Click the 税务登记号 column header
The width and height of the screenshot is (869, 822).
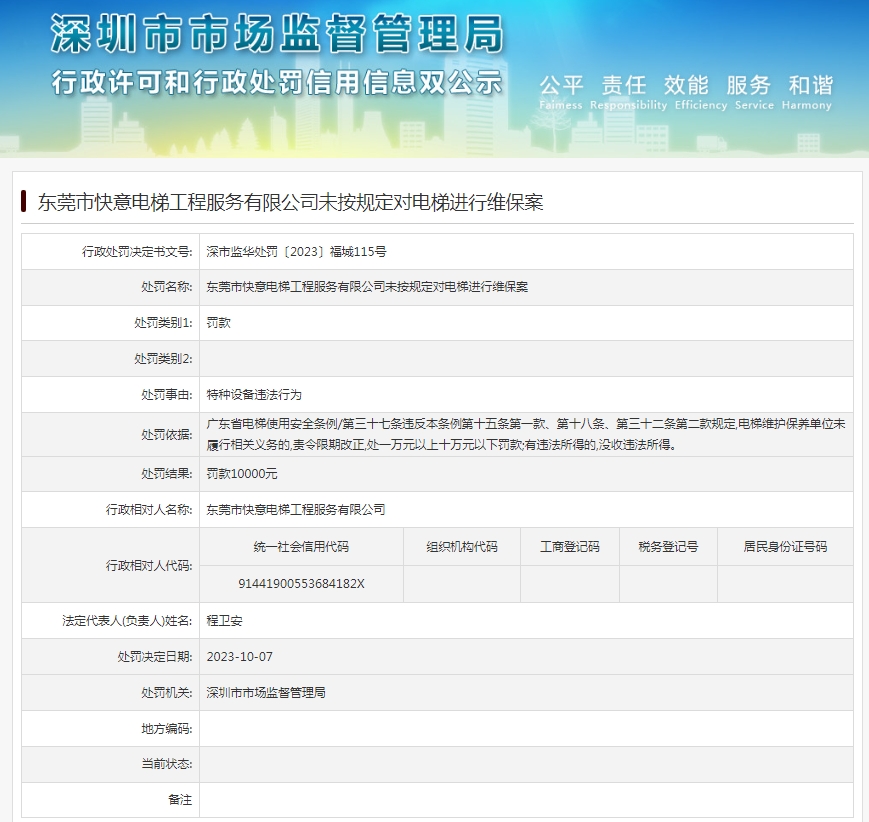(x=668, y=547)
